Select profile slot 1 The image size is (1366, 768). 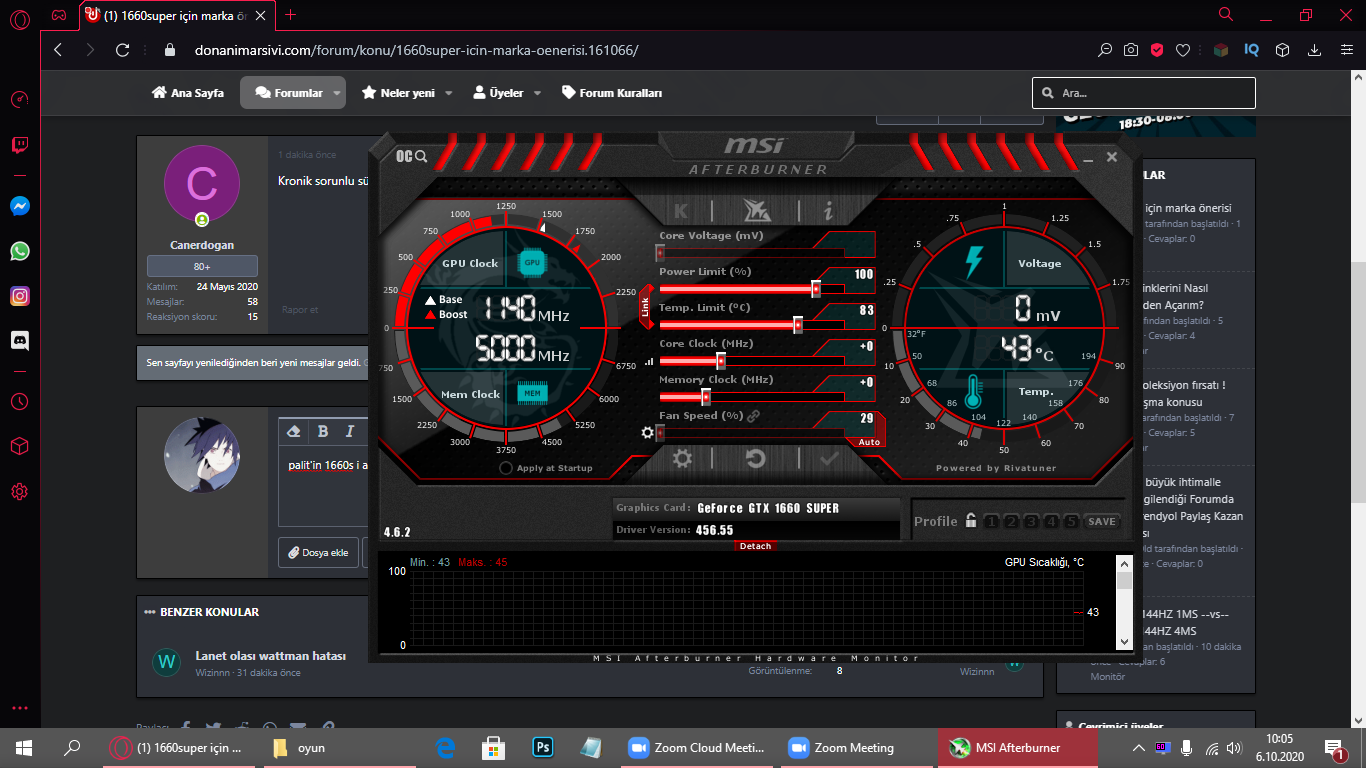point(990,521)
